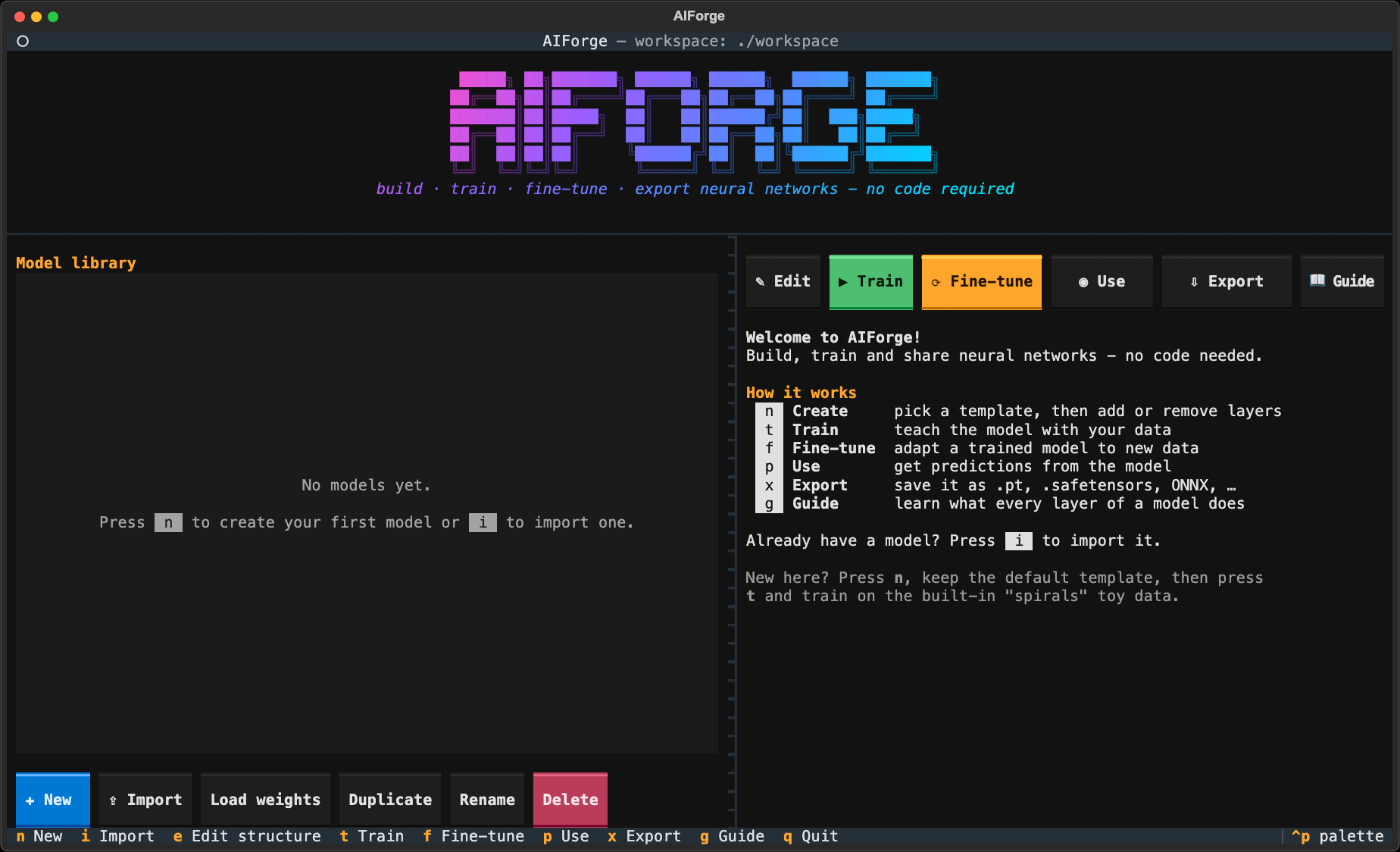1400x852 pixels.
Task: Click the 't Train' footer shortcut
Action: coord(372,836)
